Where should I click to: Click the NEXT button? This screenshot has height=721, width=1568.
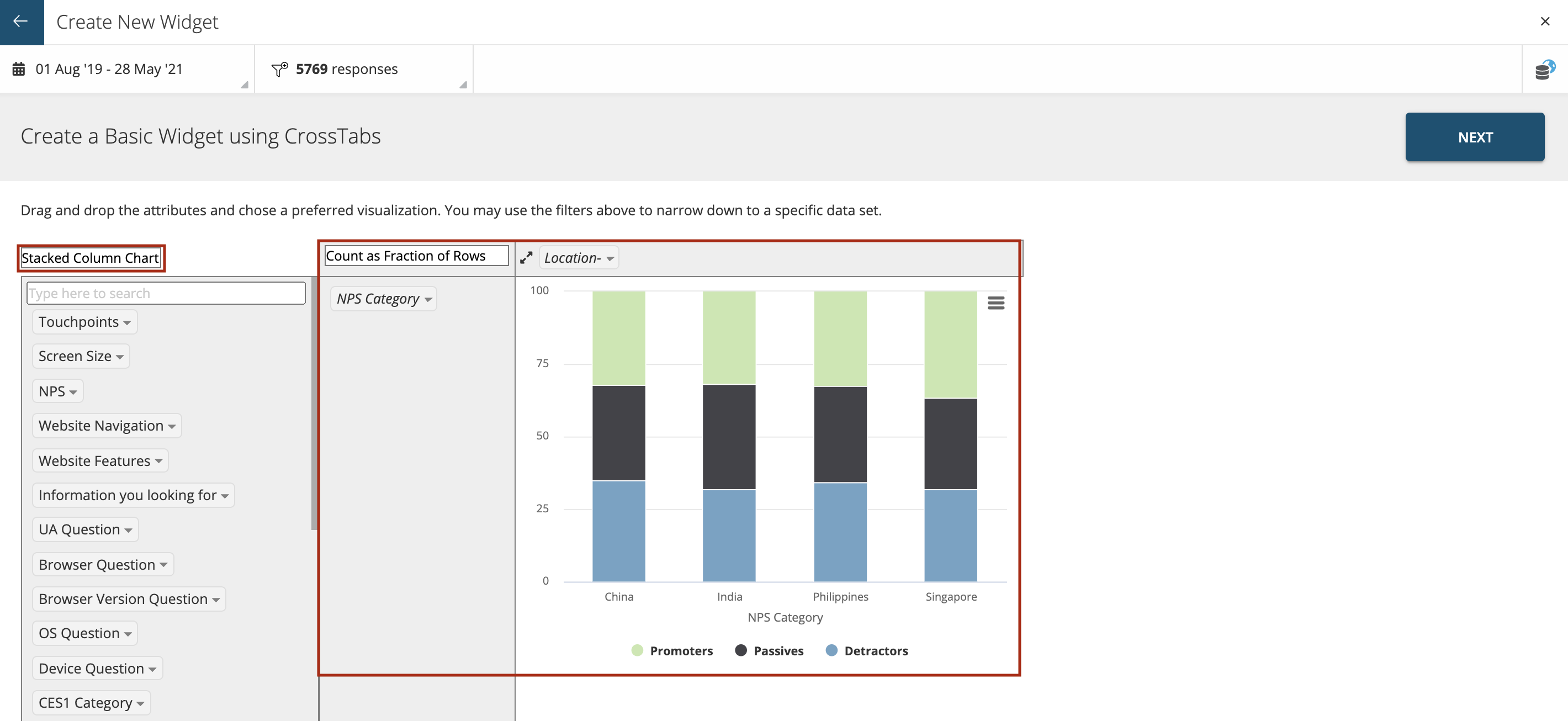click(x=1474, y=137)
